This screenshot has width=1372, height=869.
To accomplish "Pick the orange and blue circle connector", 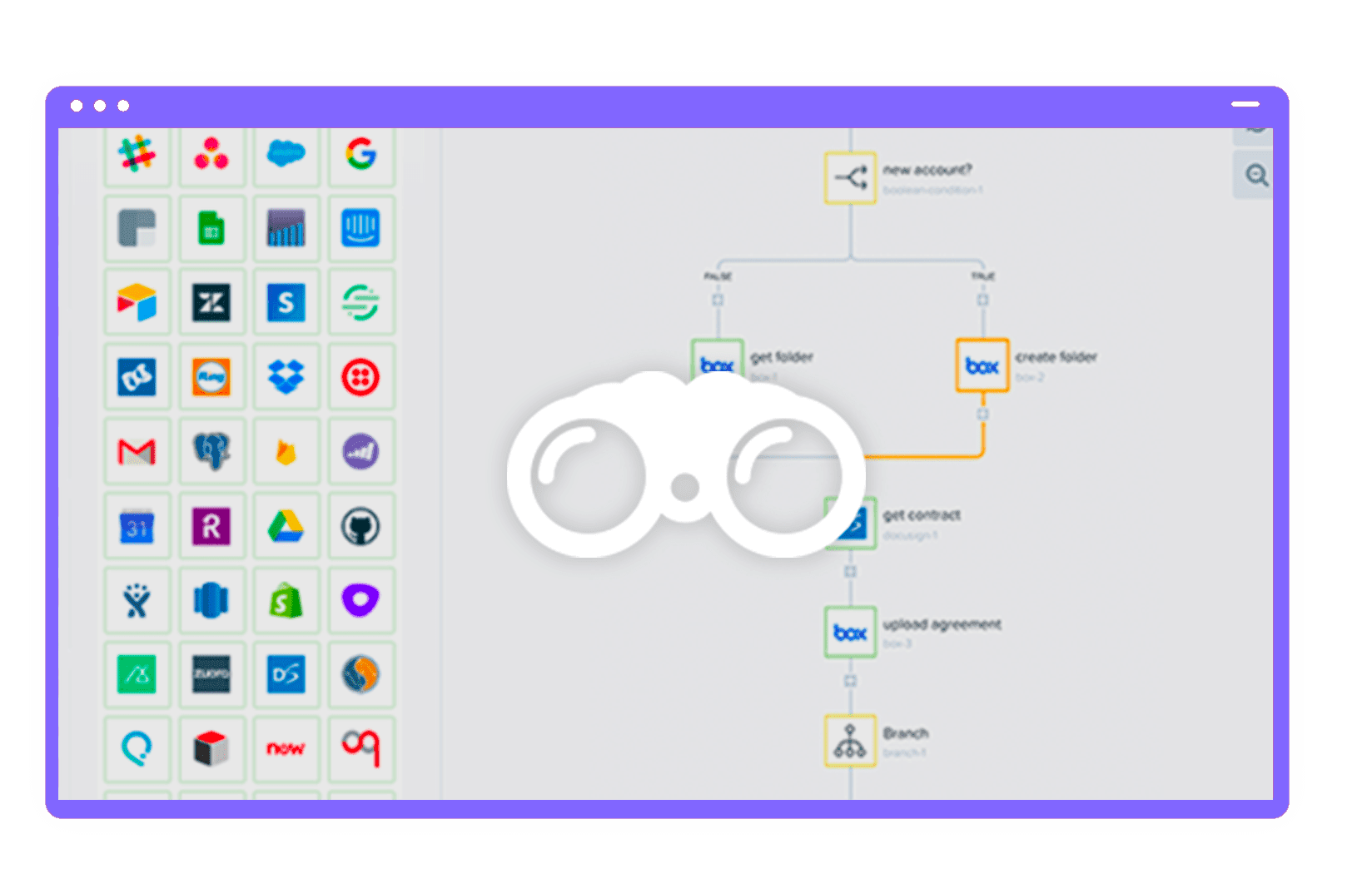I will pyautogui.click(x=361, y=674).
